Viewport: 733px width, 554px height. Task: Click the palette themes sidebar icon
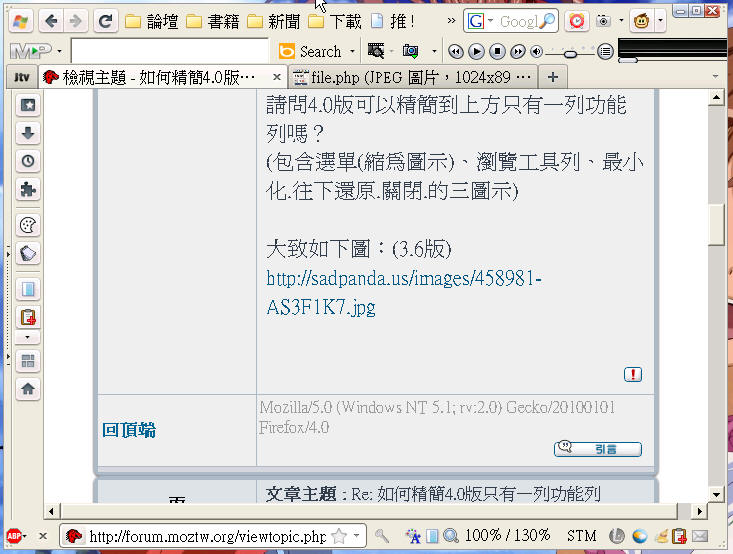(x=28, y=225)
